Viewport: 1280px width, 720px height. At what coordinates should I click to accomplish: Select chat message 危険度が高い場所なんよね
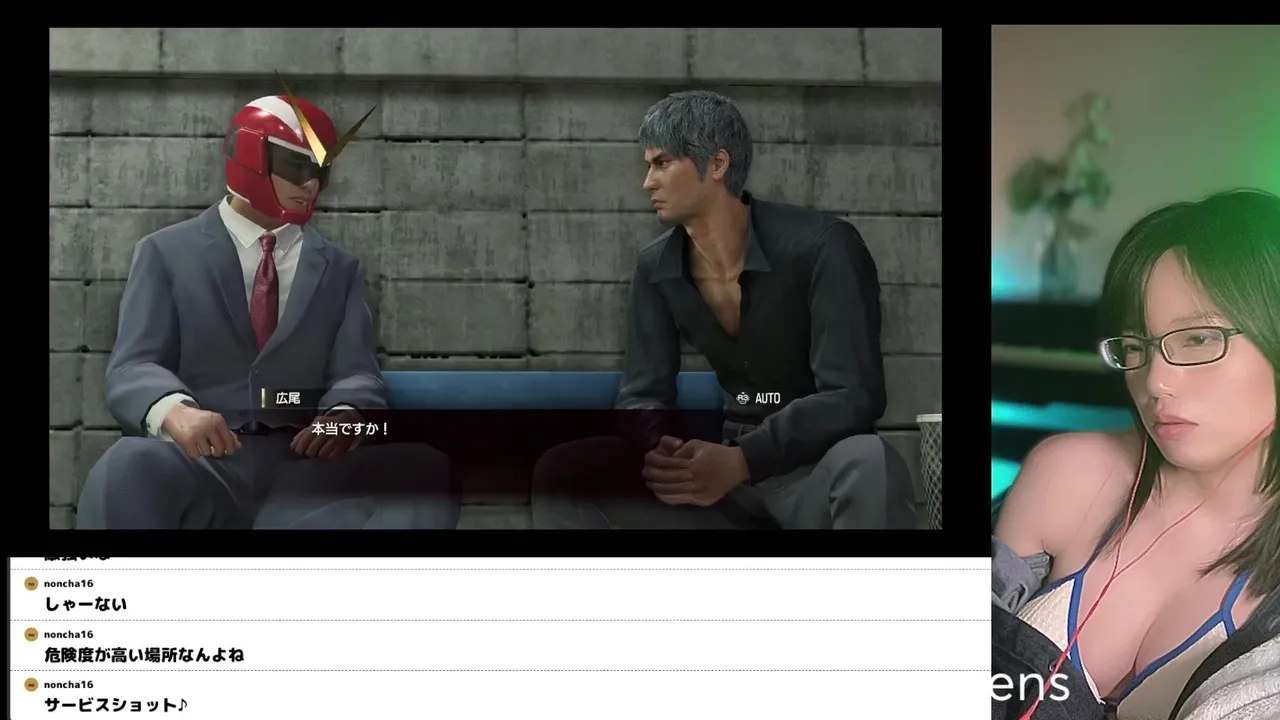click(144, 655)
